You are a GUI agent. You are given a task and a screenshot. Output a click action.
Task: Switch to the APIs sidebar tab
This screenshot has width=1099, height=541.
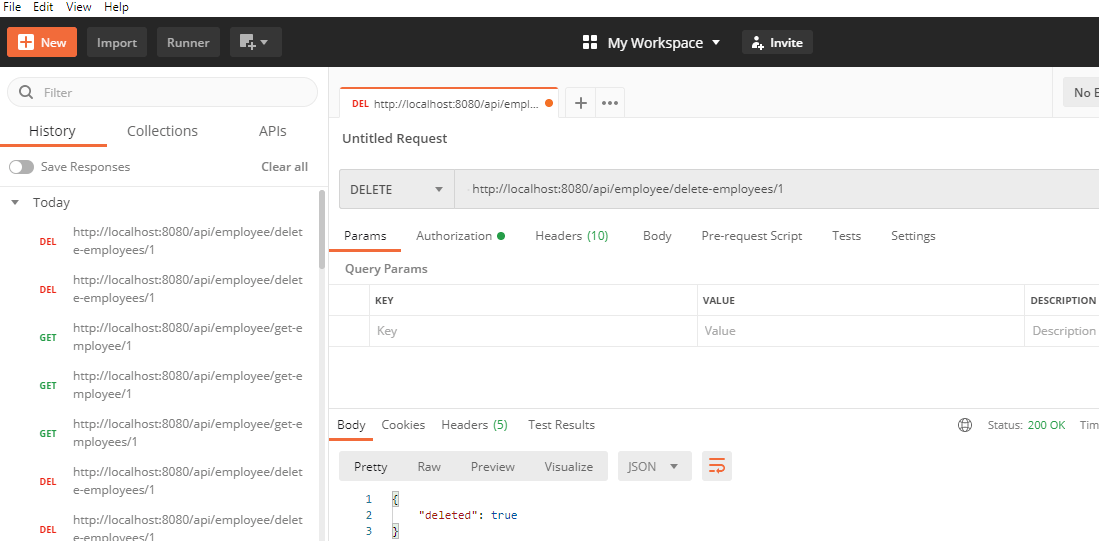click(273, 131)
